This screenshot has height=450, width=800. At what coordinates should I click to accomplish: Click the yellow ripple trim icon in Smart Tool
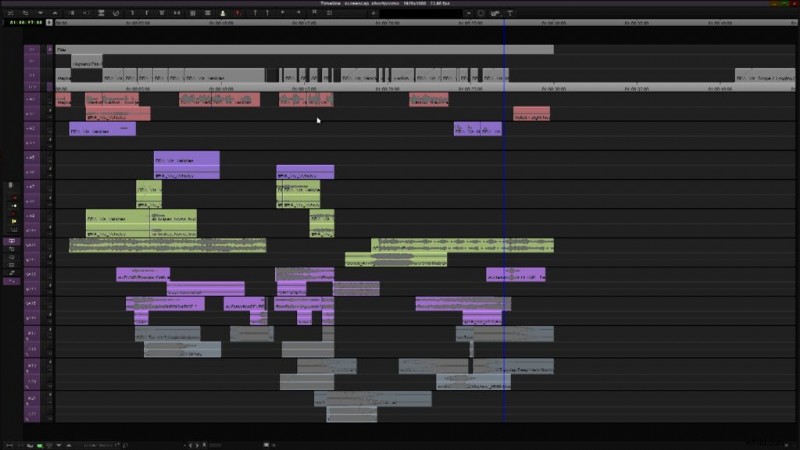coord(14,221)
